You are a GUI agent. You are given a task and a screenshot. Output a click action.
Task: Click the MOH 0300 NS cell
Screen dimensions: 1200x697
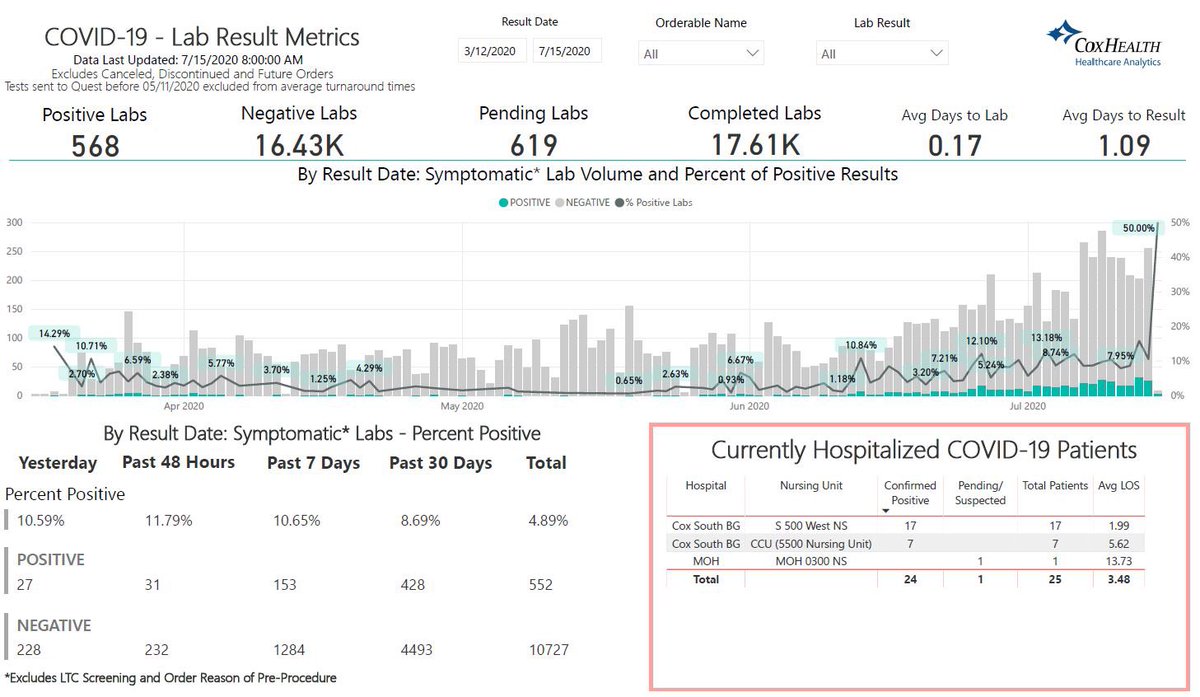coord(811,561)
